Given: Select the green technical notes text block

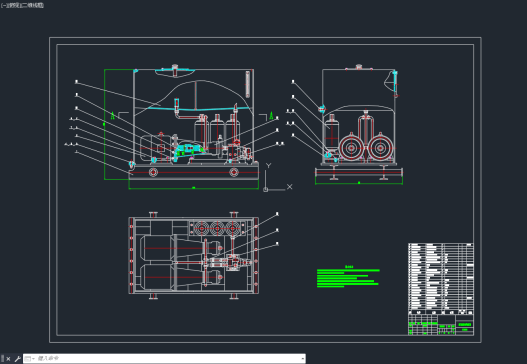Looking at the screenshot, I should tap(348, 277).
